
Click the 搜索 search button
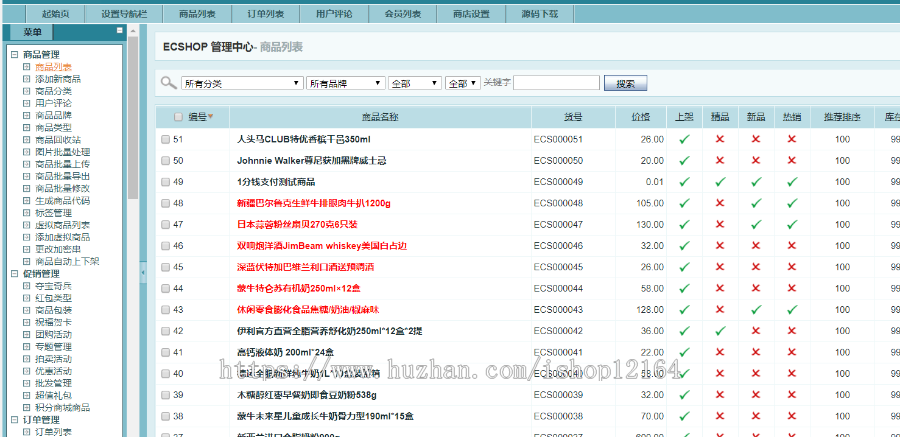[626, 83]
